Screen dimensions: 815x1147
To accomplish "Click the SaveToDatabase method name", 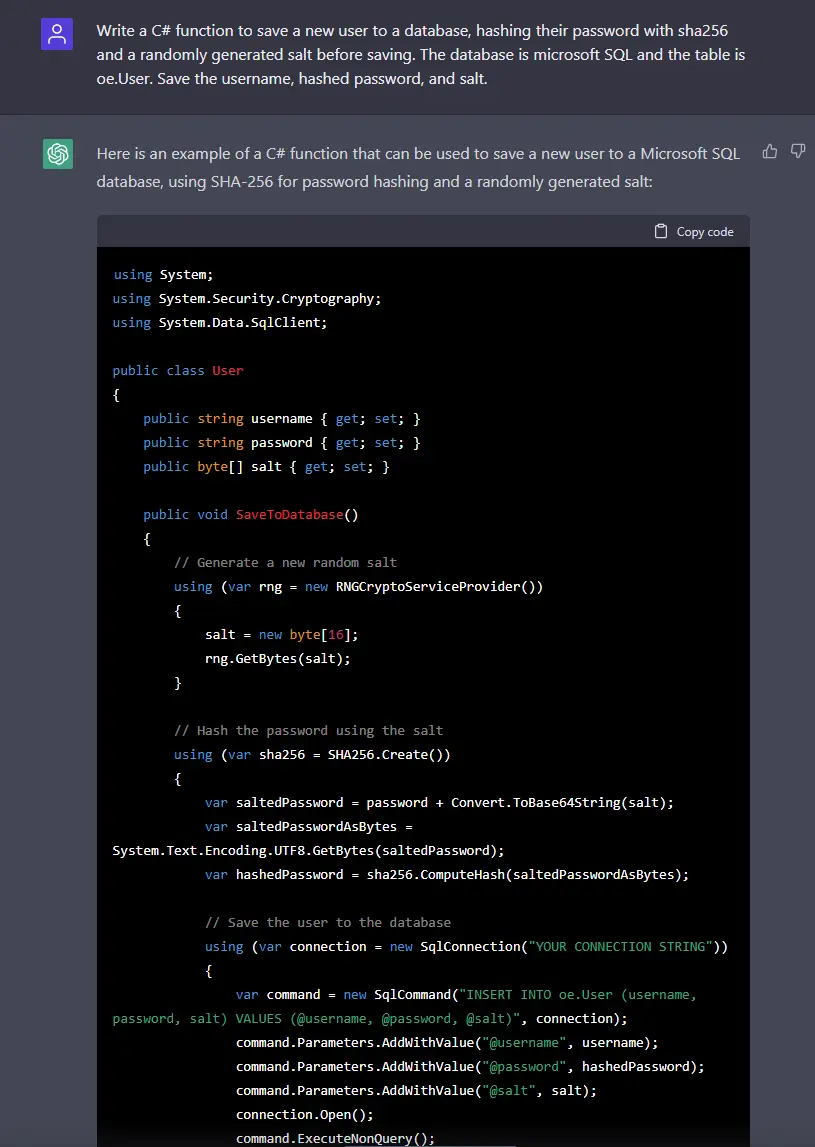I will [289, 514].
